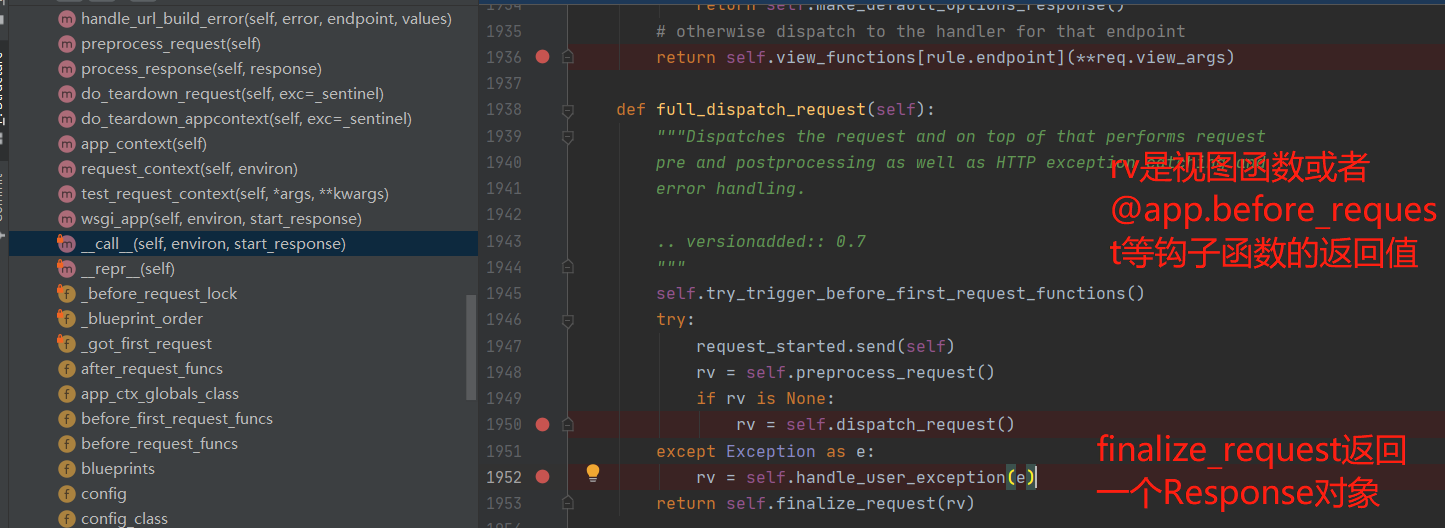
Task: Click the Exception class name on line 1951
Action: (771, 451)
